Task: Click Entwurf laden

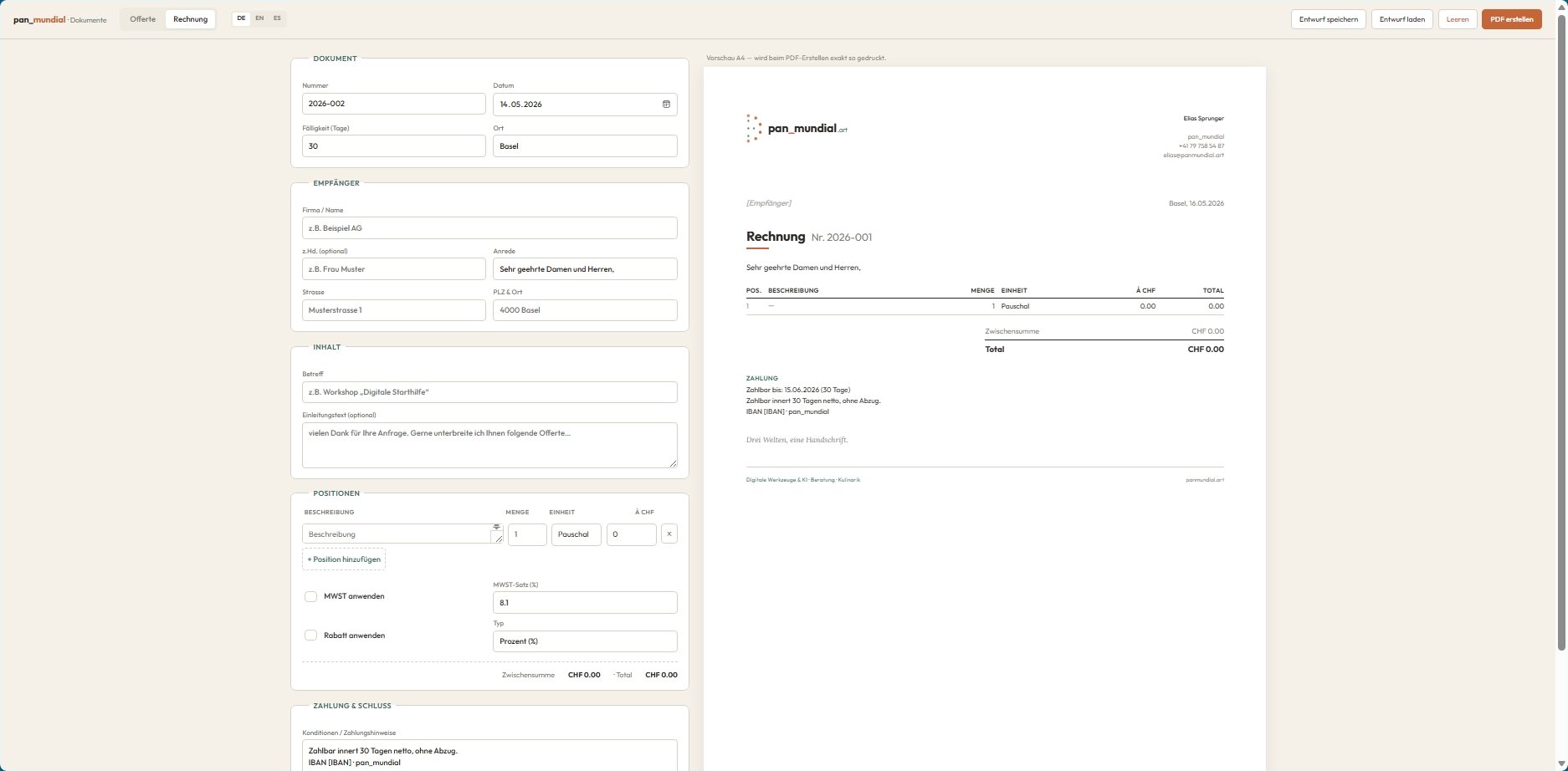Action: [x=1402, y=19]
